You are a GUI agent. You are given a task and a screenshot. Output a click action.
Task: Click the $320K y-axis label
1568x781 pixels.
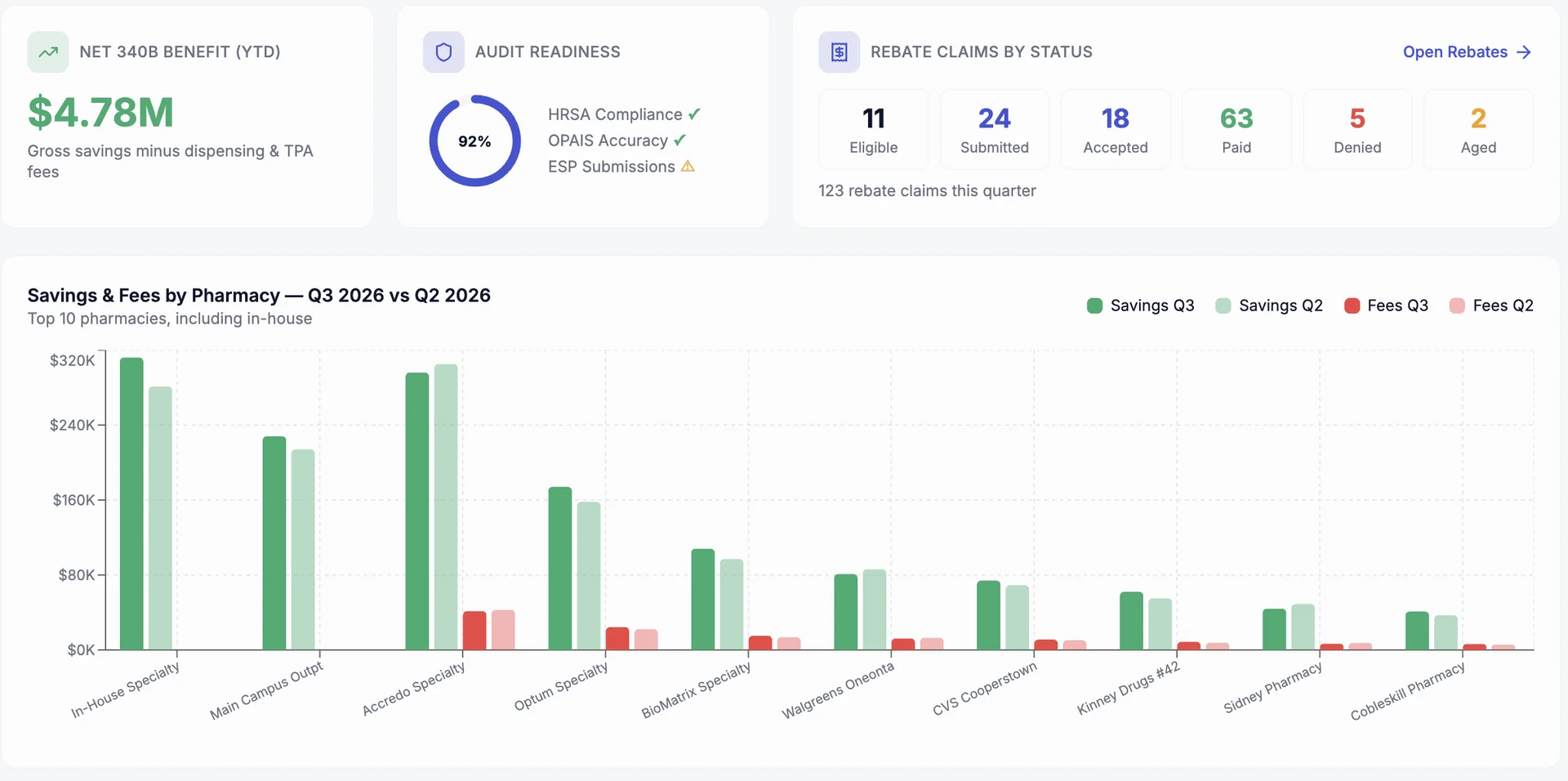point(72,361)
